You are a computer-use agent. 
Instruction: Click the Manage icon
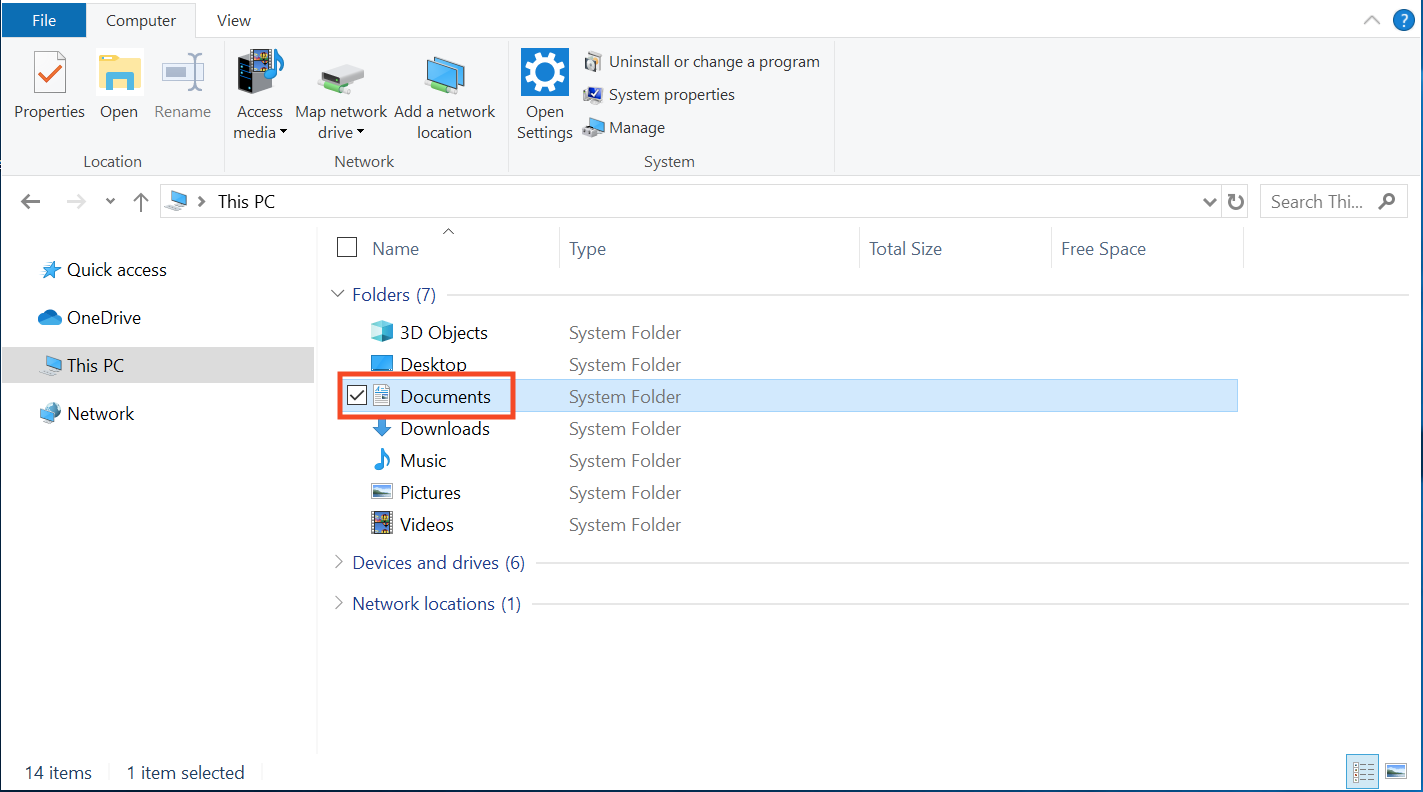click(x=624, y=127)
